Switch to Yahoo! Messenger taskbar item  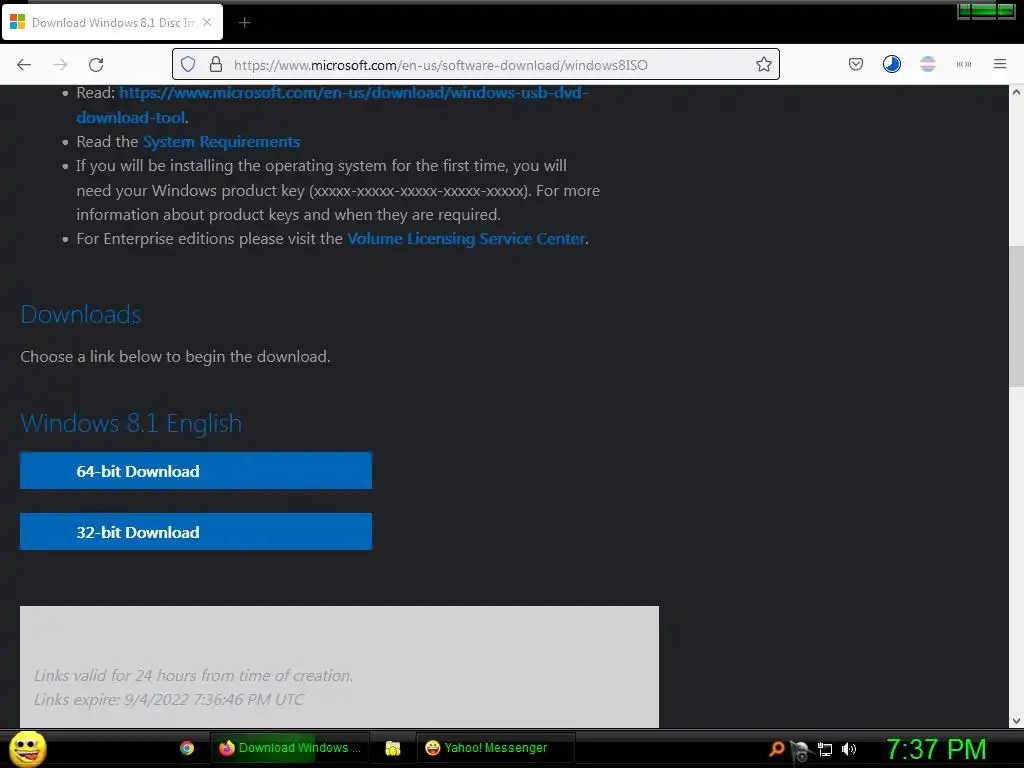click(496, 748)
